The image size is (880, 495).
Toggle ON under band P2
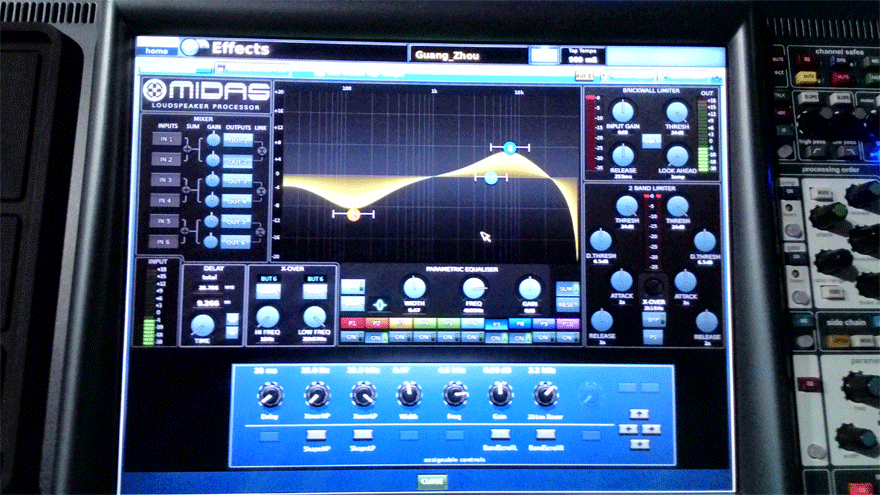(376, 338)
